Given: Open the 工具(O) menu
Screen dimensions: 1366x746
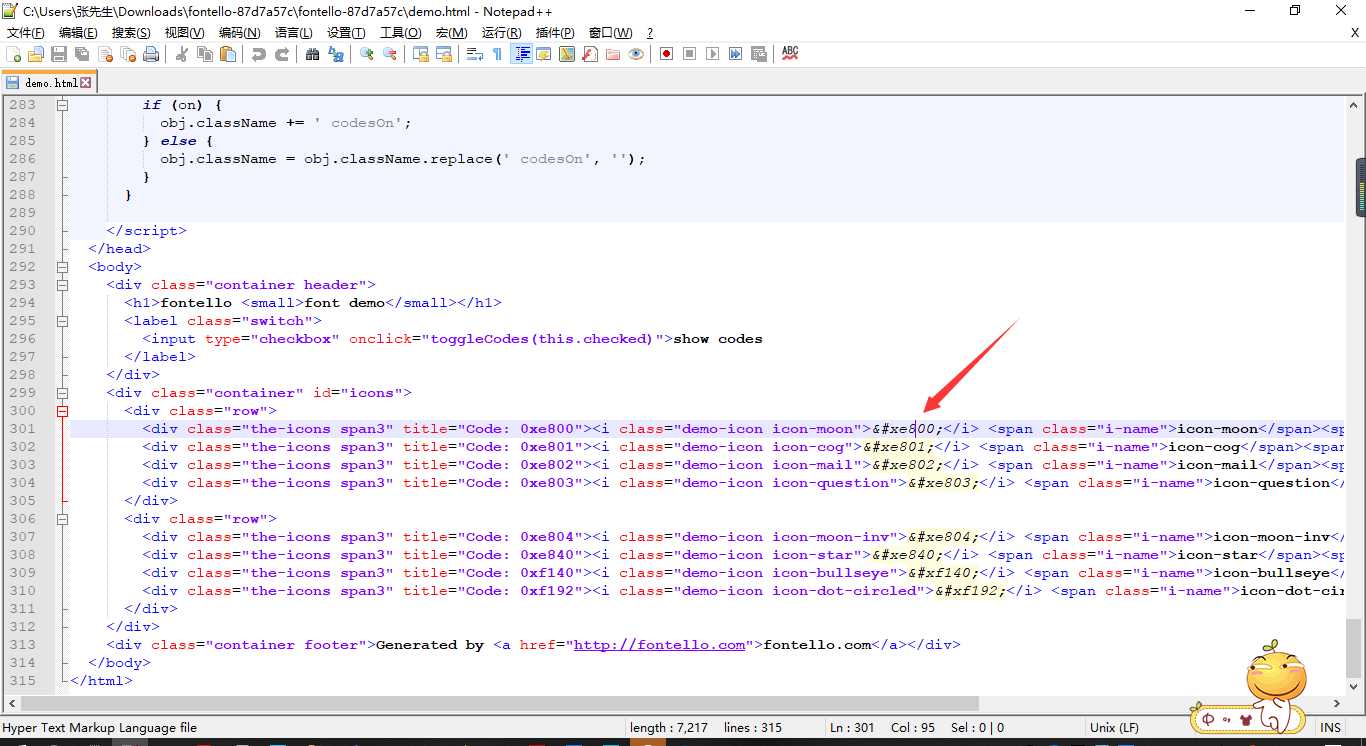Looking at the screenshot, I should click(x=400, y=33).
